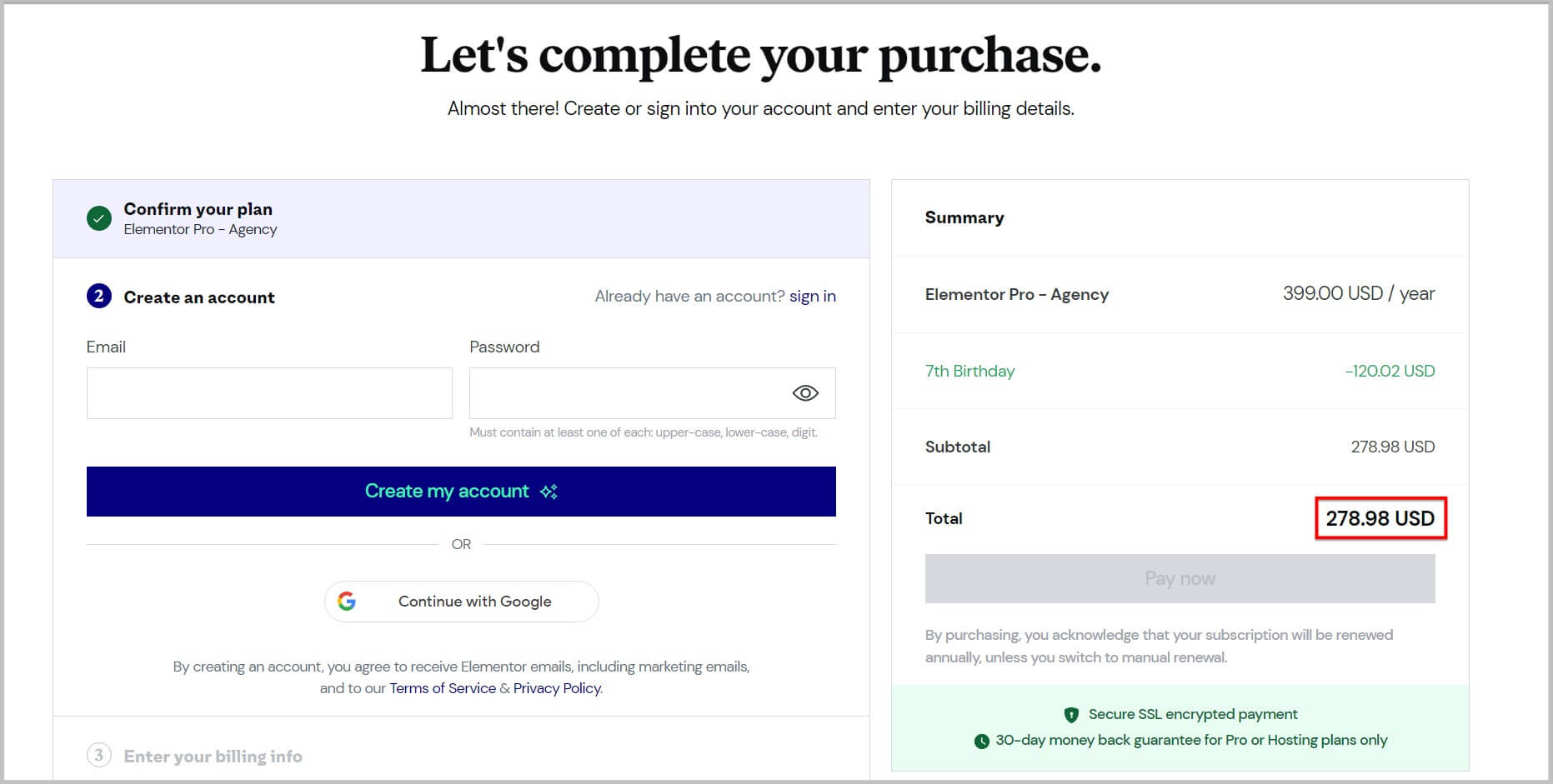Click the password requirements hint text
The image size is (1553, 784).
pyautogui.click(x=644, y=432)
